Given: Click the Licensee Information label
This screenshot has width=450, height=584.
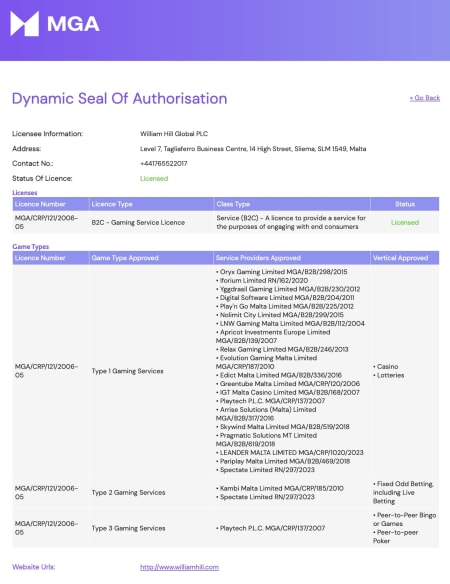Looking at the screenshot, I should coord(47,134).
